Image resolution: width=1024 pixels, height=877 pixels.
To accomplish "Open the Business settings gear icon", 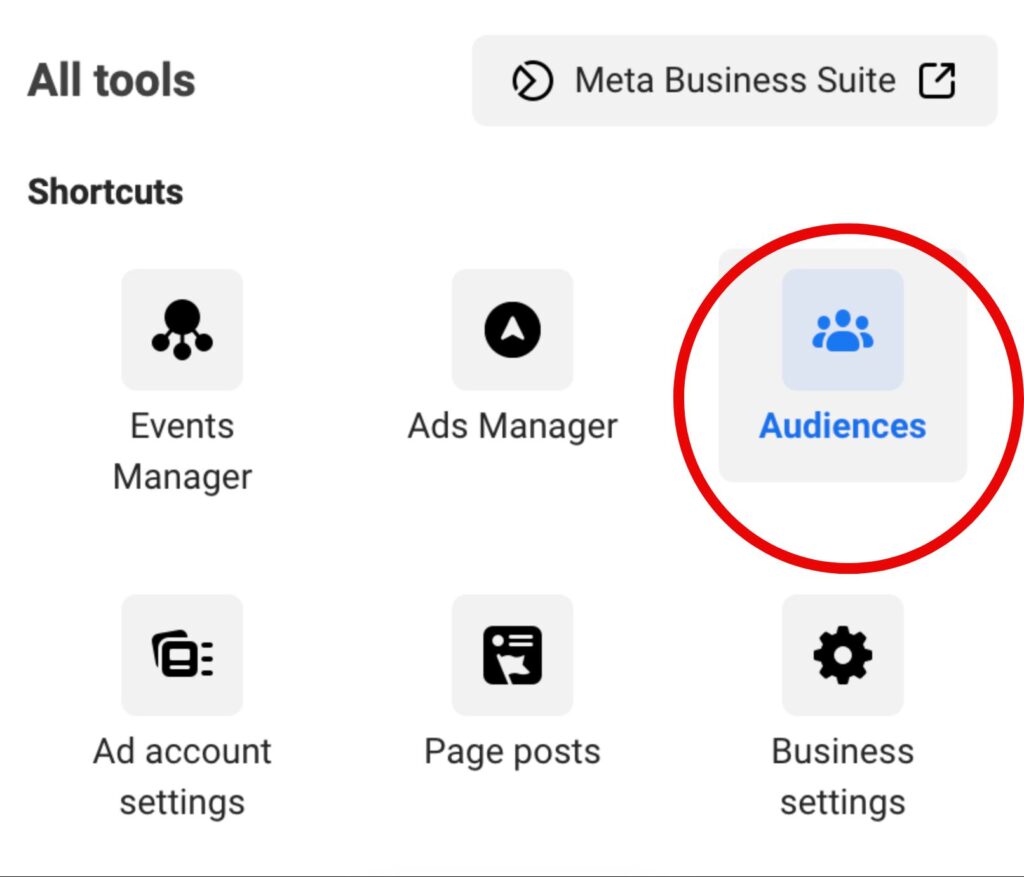I will tap(842, 655).
